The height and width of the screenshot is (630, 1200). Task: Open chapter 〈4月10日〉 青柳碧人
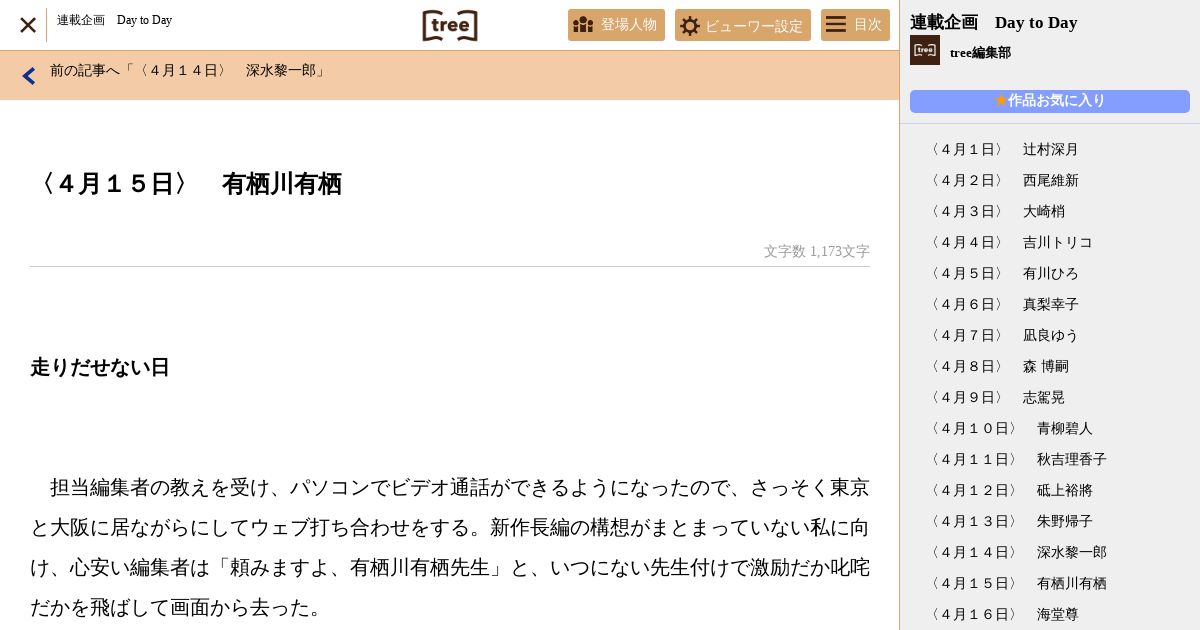pyautogui.click(x=1009, y=428)
